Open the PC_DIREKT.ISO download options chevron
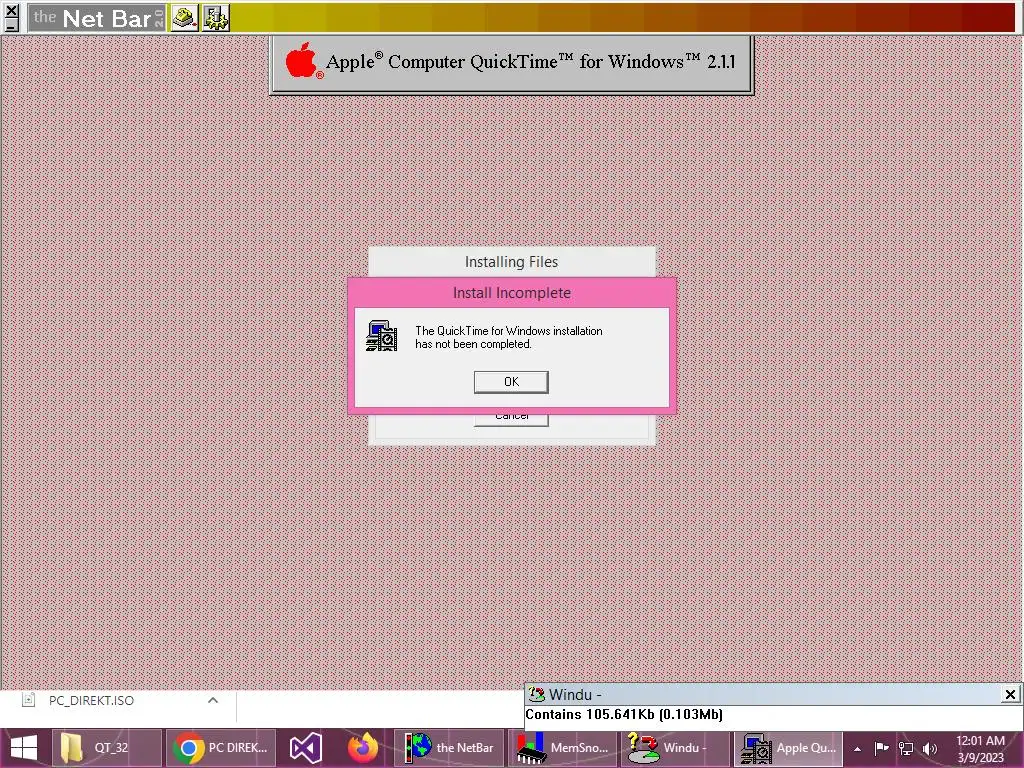This screenshot has height=768, width=1024. (x=213, y=701)
